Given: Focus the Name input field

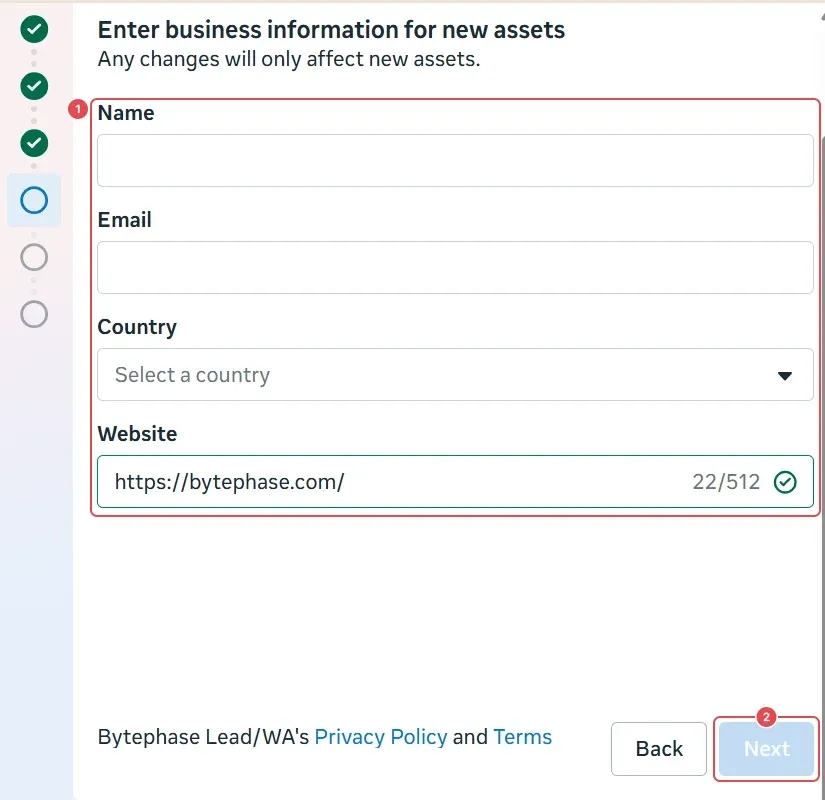Looking at the screenshot, I should click(455, 161).
